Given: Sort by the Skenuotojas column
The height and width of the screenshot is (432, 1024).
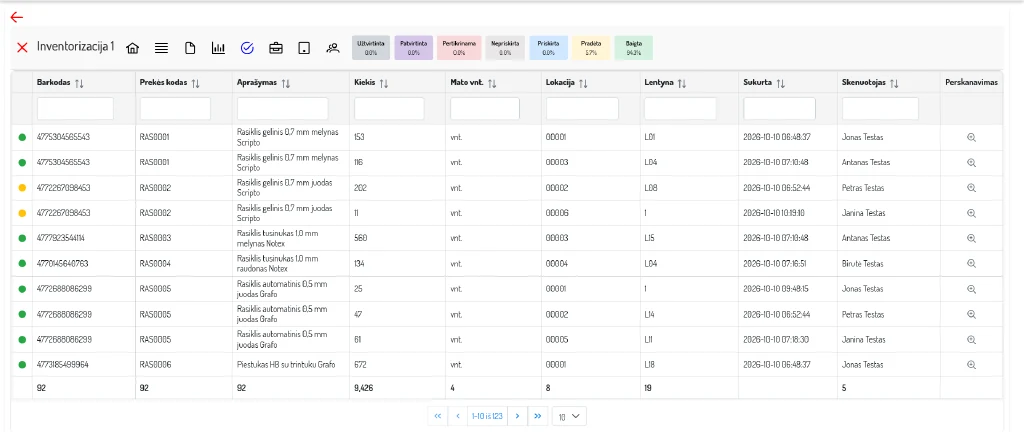Looking at the screenshot, I should click(895, 83).
